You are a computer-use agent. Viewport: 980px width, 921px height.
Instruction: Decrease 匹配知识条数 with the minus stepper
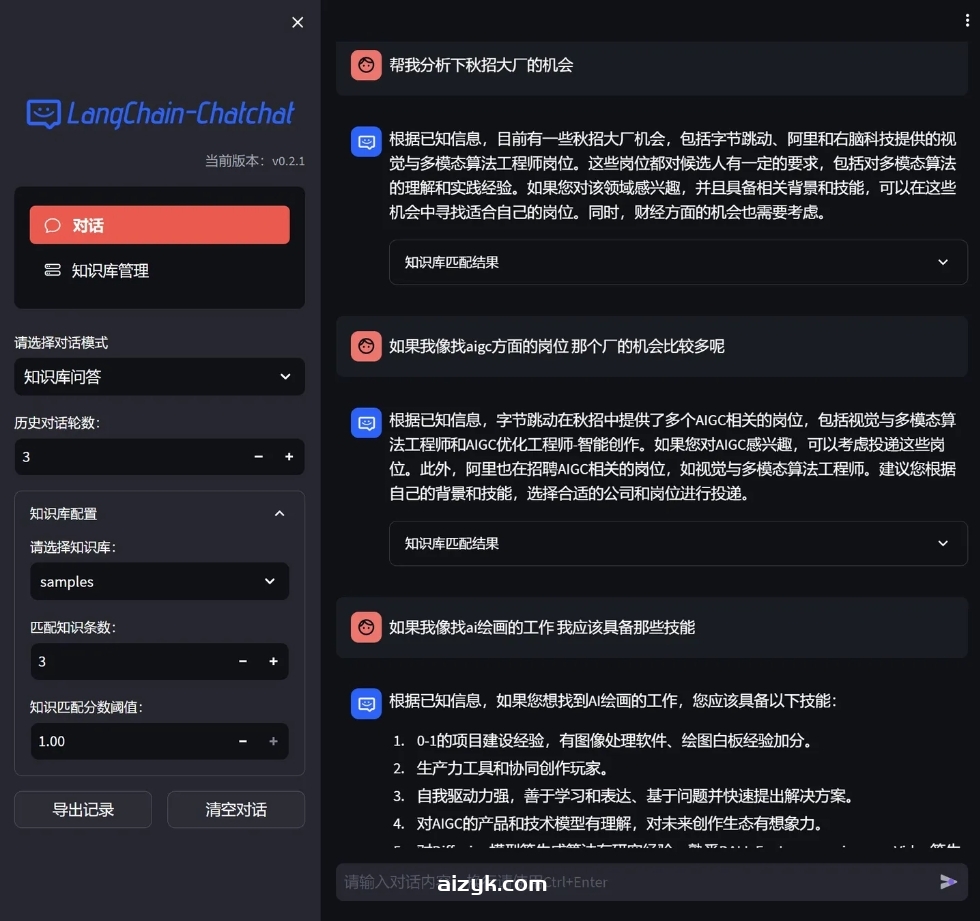(x=242, y=661)
